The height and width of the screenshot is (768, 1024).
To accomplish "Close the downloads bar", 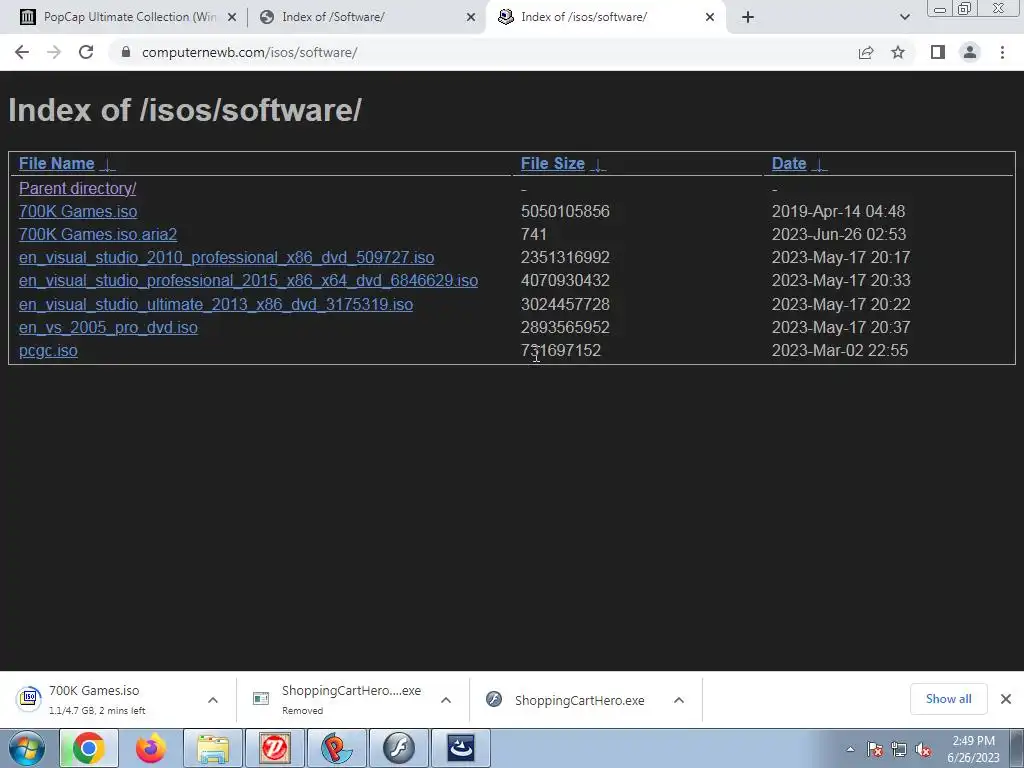I will pos(1006,699).
